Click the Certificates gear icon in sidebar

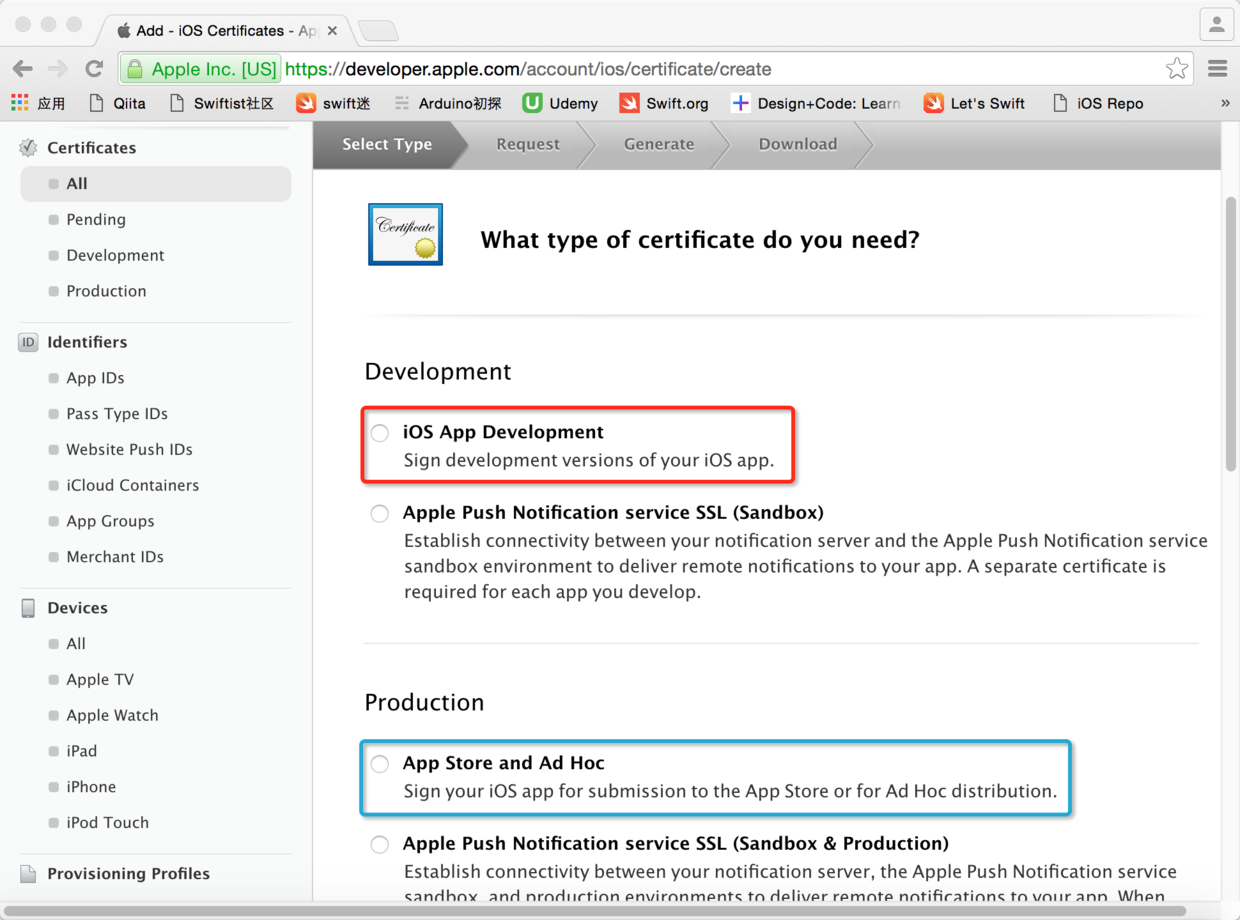click(x=28, y=148)
